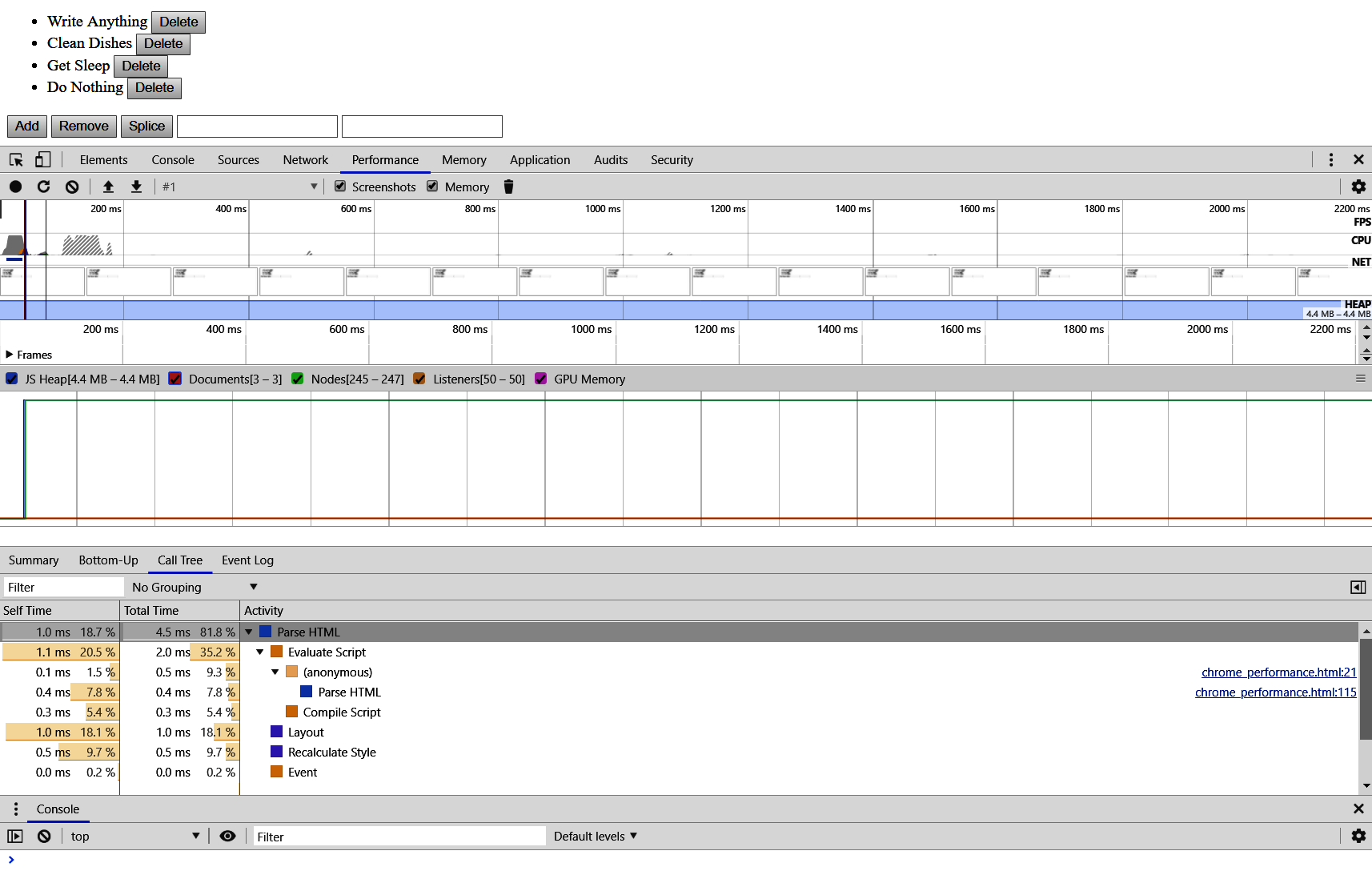Click the collect garbage trash icon
Screen dimensions: 1372x875
coord(508,187)
